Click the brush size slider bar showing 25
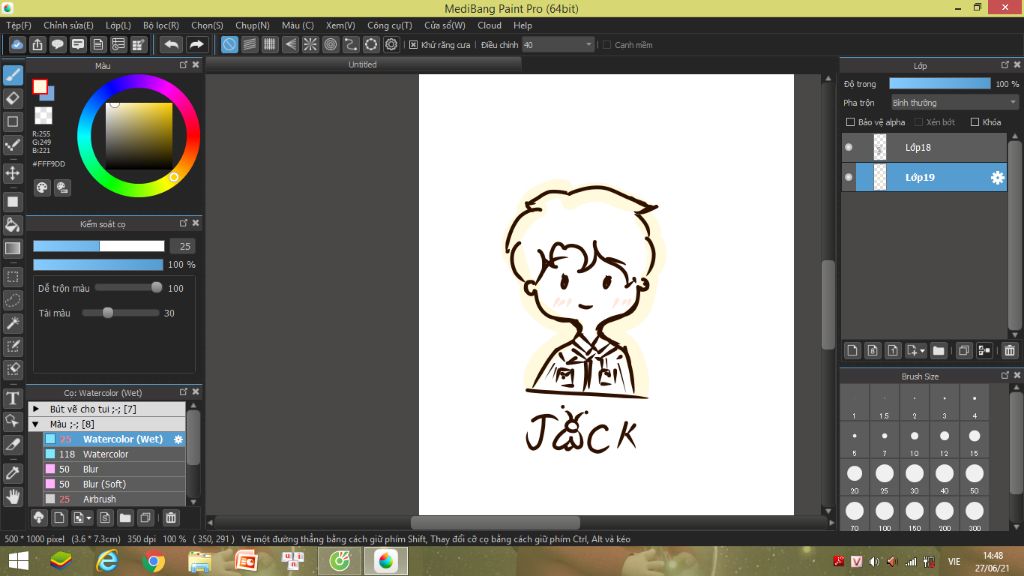 point(99,246)
